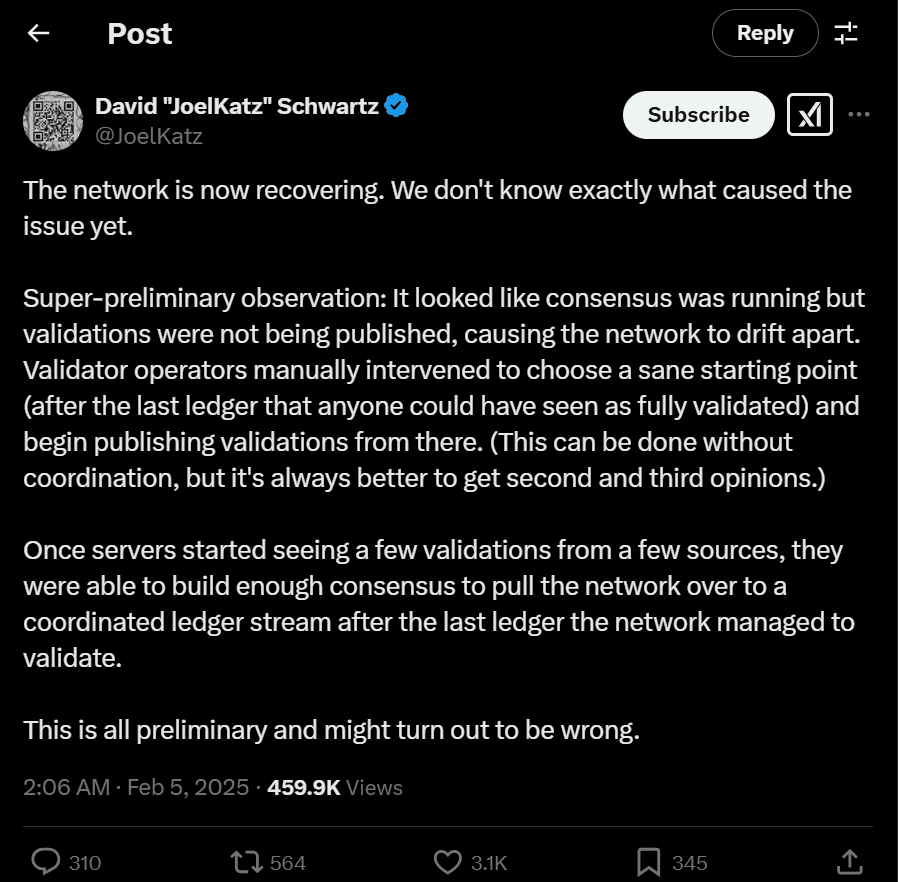Open the share icon for this post
898x882 pixels.
coord(851,860)
